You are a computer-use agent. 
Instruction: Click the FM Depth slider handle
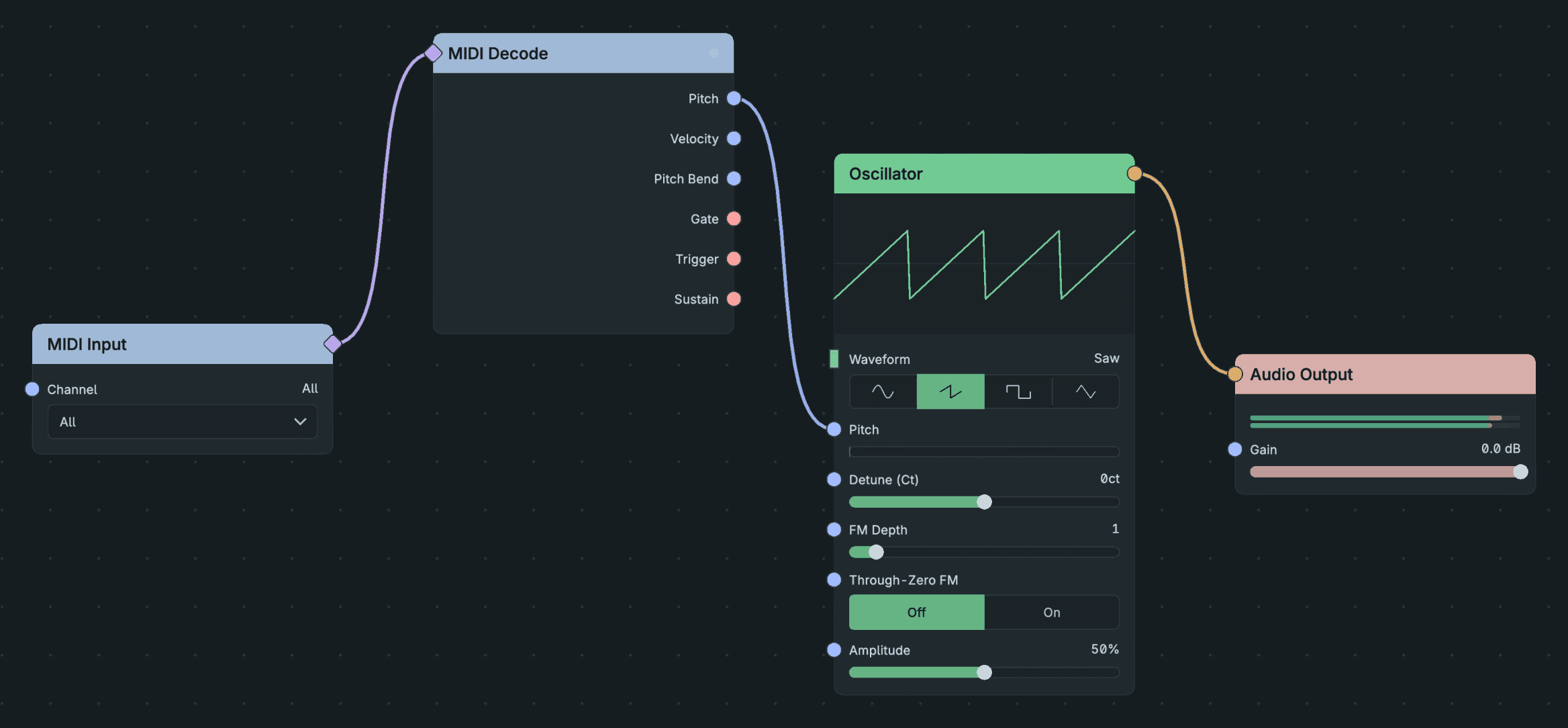click(876, 552)
